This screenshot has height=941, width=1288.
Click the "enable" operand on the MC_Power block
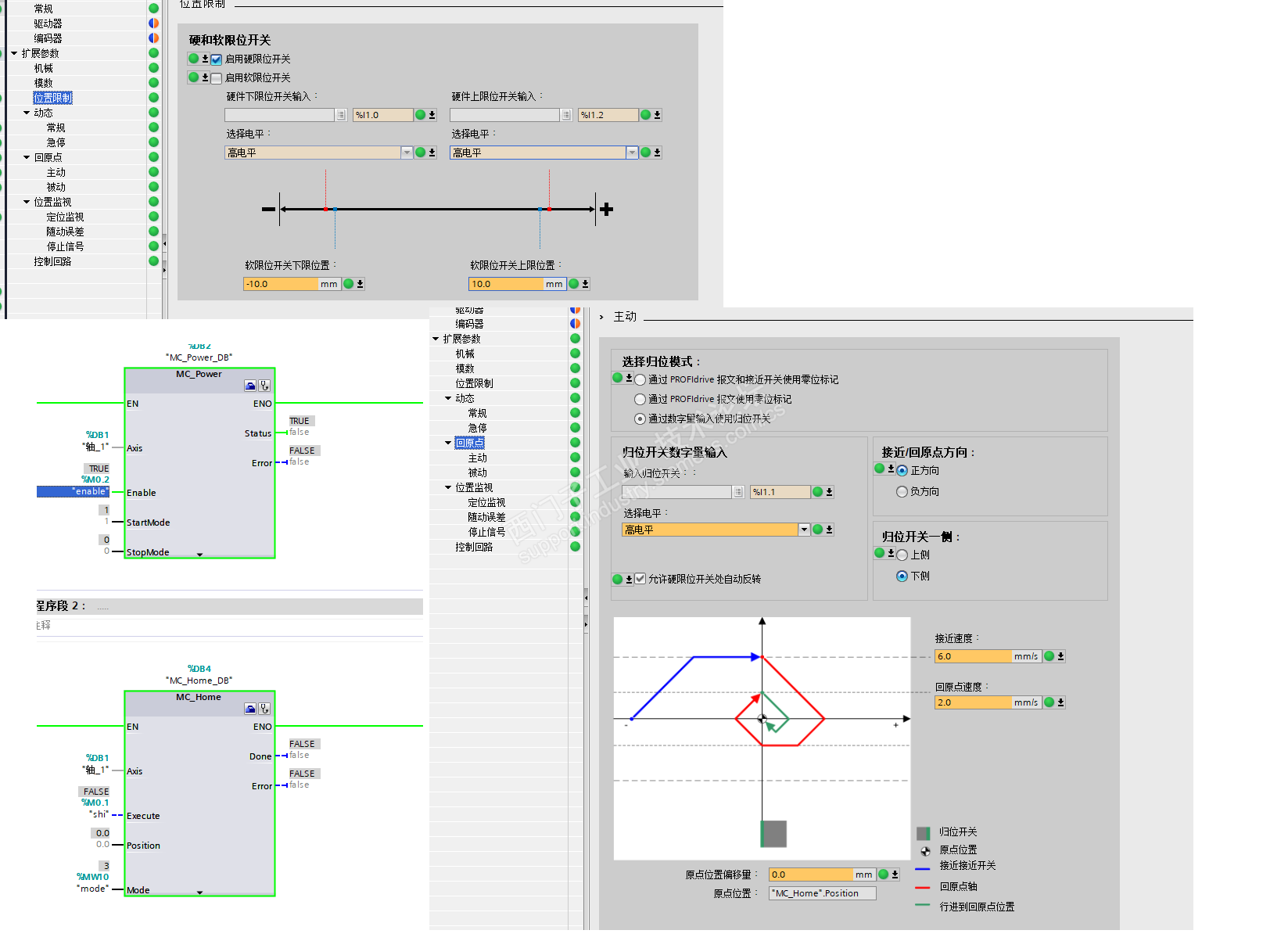point(73,491)
